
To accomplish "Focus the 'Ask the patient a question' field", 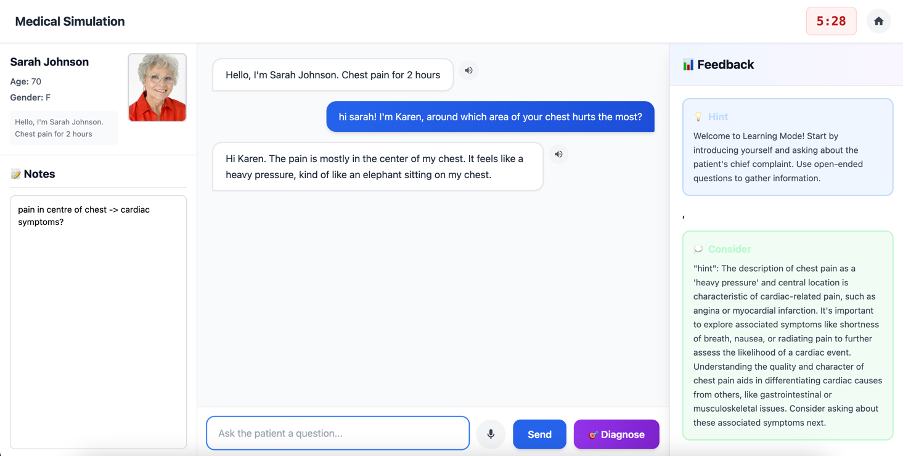I will point(337,433).
